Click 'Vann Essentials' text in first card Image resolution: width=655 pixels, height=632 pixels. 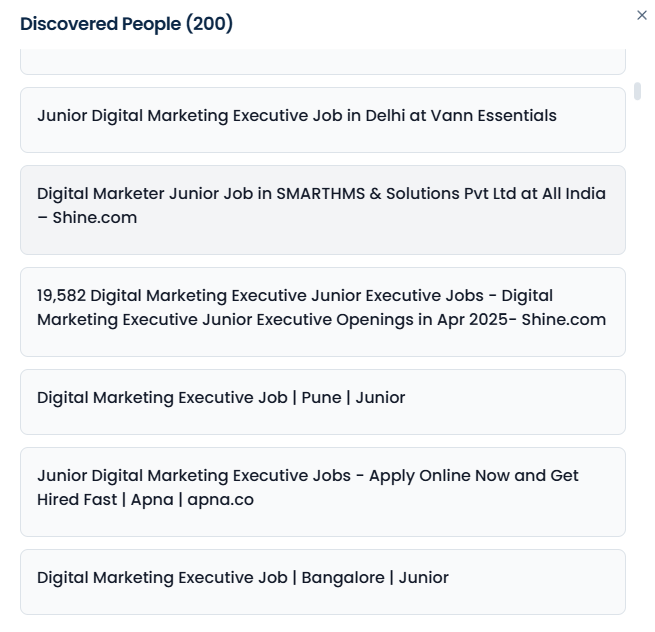click(494, 116)
